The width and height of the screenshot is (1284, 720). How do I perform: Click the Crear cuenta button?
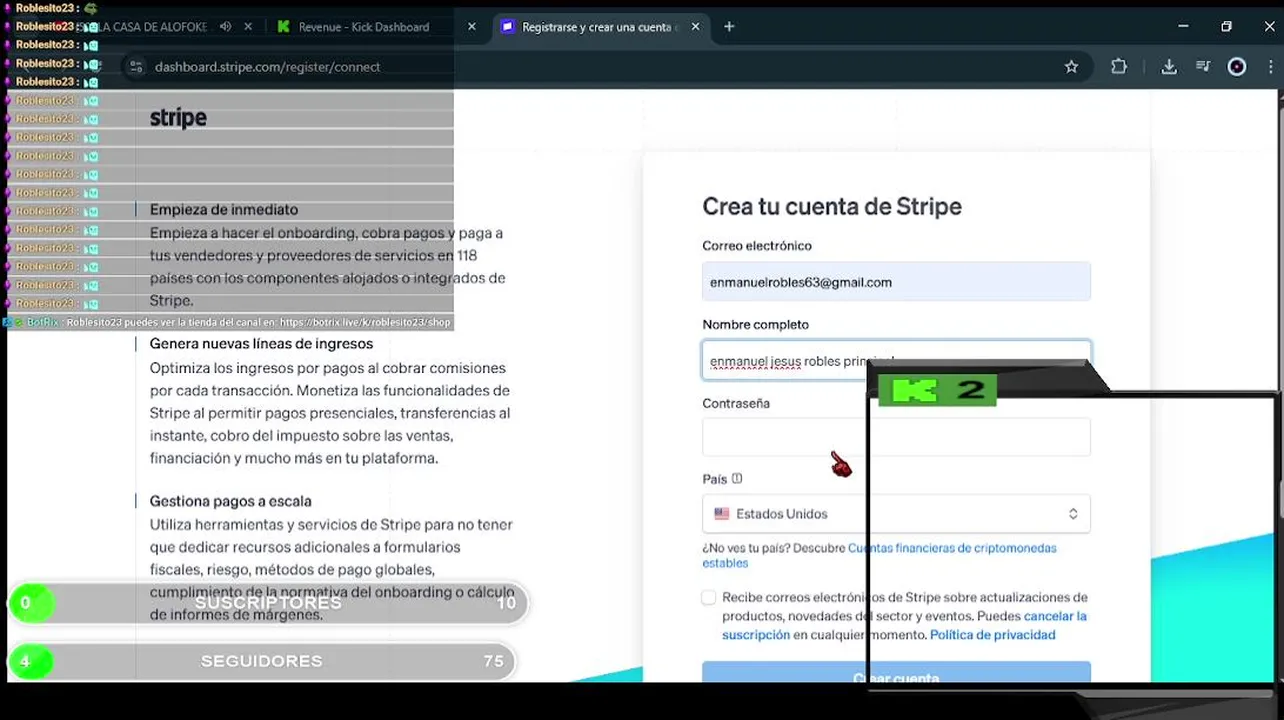(896, 674)
